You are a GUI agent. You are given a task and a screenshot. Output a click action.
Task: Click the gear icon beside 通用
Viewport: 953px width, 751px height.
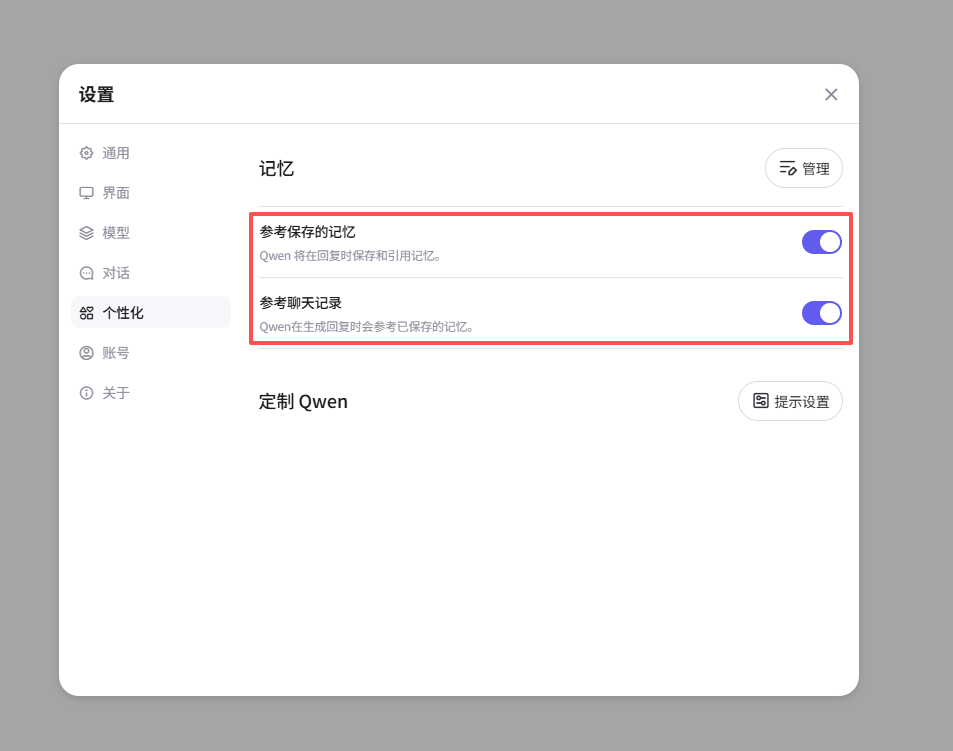[86, 152]
